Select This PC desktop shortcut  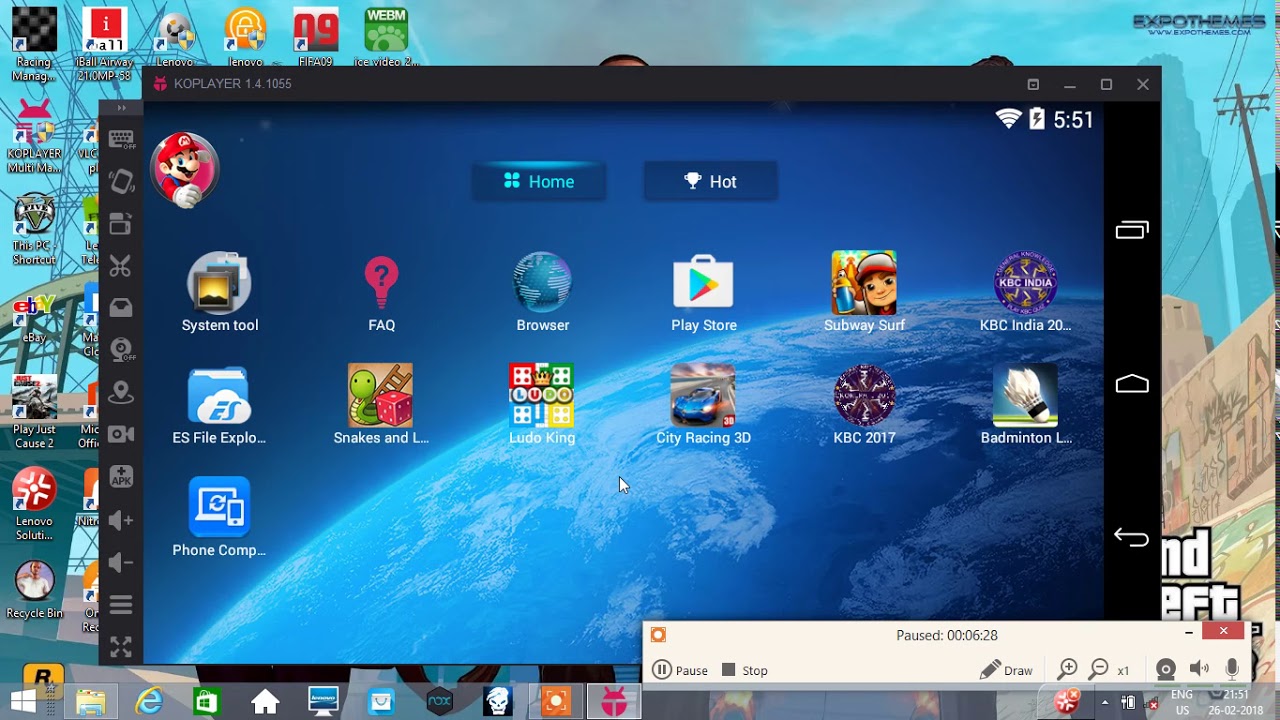[34, 228]
